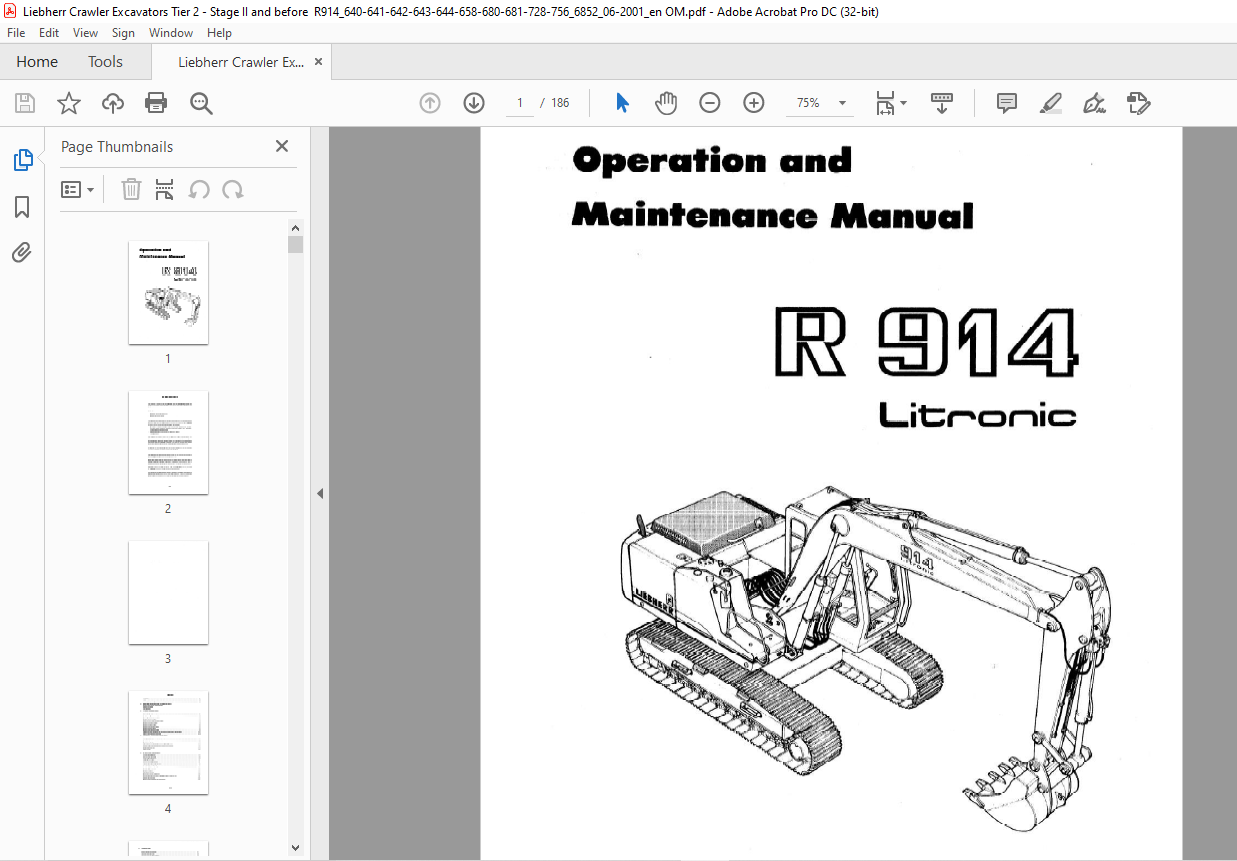Close the Liebherr Crawler document tab
1237x861 pixels.
pos(319,62)
